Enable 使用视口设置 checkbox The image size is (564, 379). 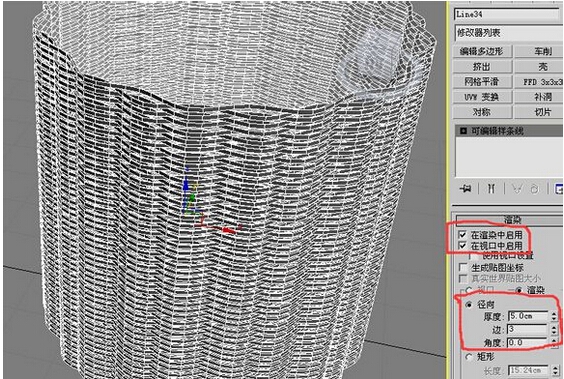(474, 256)
